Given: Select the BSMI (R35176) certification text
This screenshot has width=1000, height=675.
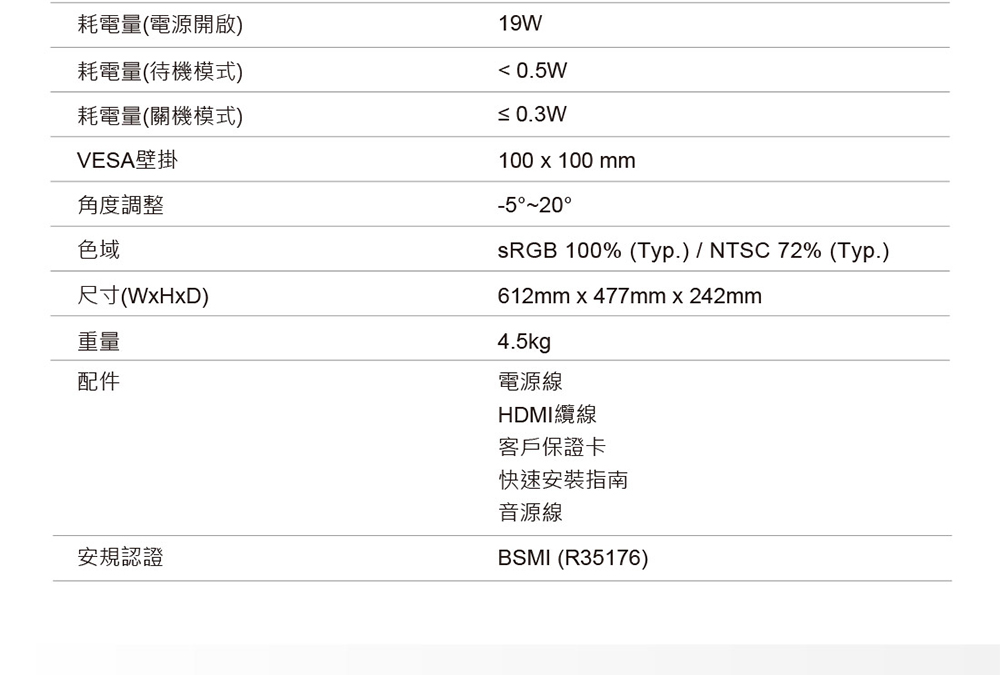Looking at the screenshot, I should click(573, 558).
